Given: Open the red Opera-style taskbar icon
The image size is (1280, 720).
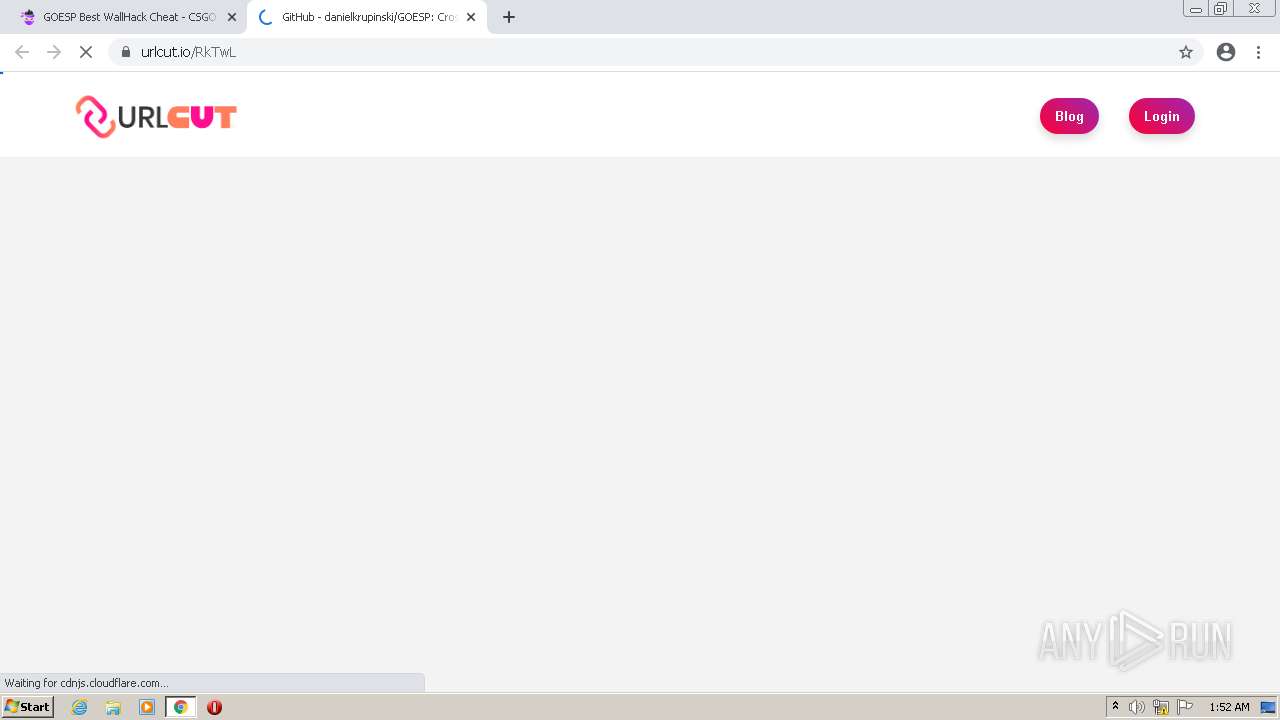Looking at the screenshot, I should tap(214, 707).
